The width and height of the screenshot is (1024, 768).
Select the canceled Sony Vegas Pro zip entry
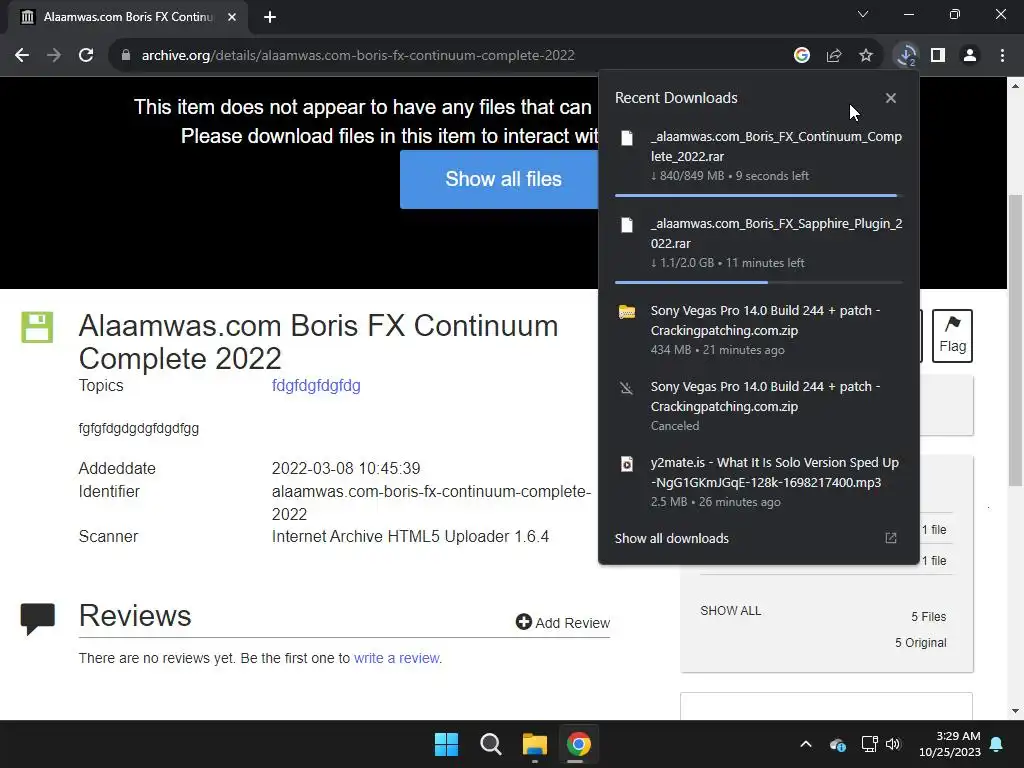765,396
